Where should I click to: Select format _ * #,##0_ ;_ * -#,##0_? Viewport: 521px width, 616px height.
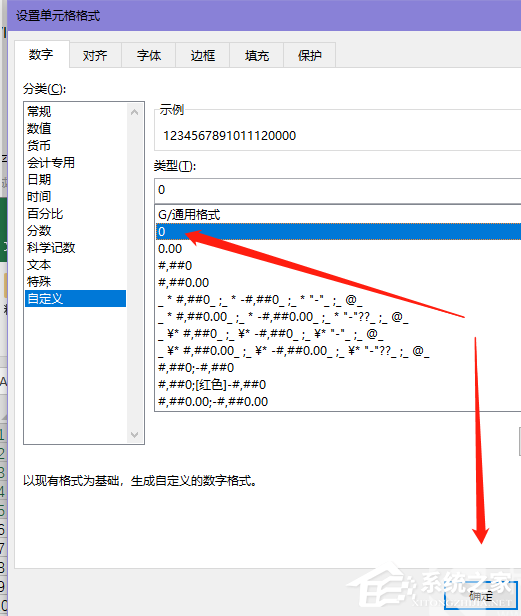click(x=338, y=300)
